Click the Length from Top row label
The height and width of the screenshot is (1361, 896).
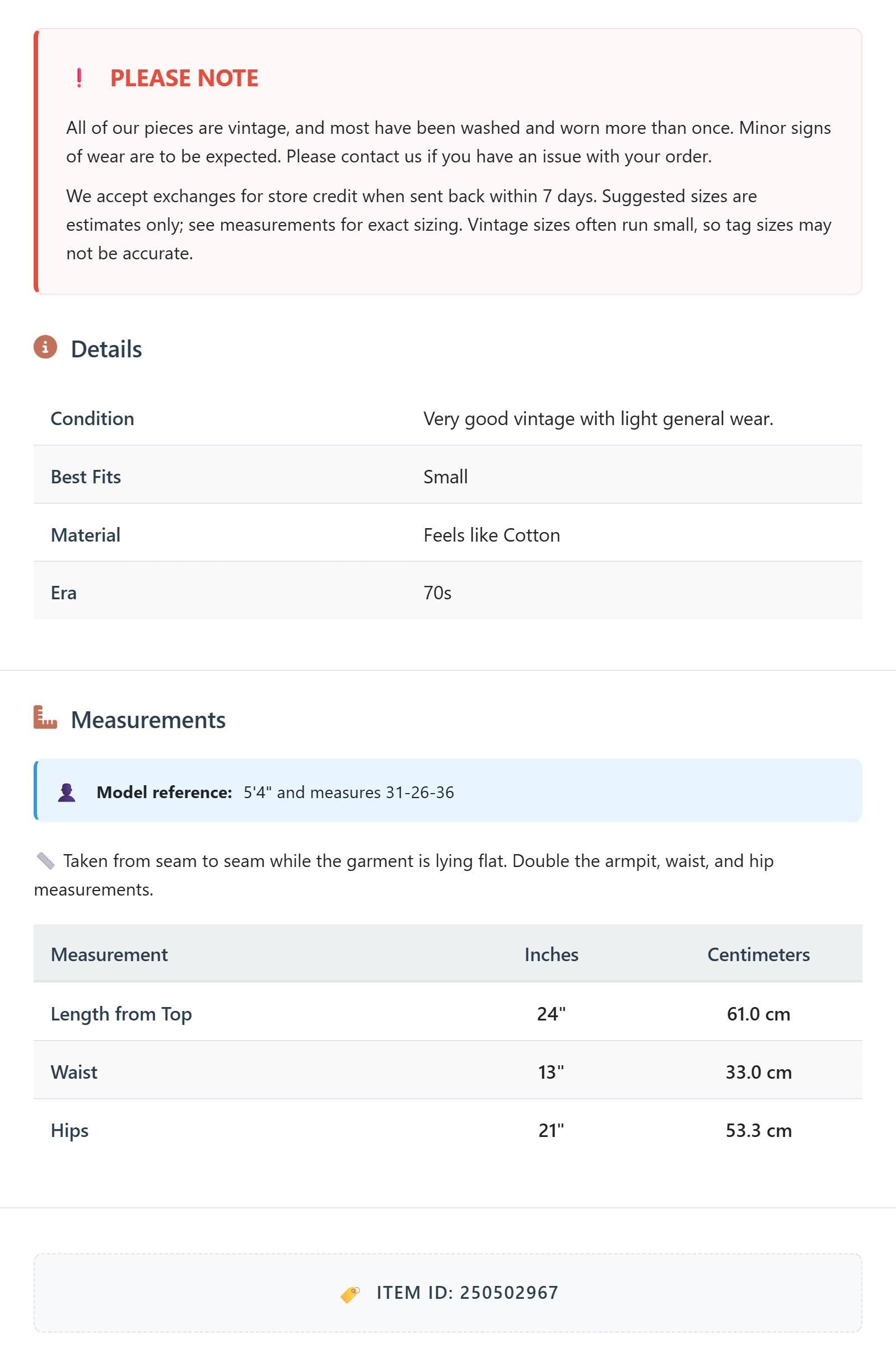121,1014
